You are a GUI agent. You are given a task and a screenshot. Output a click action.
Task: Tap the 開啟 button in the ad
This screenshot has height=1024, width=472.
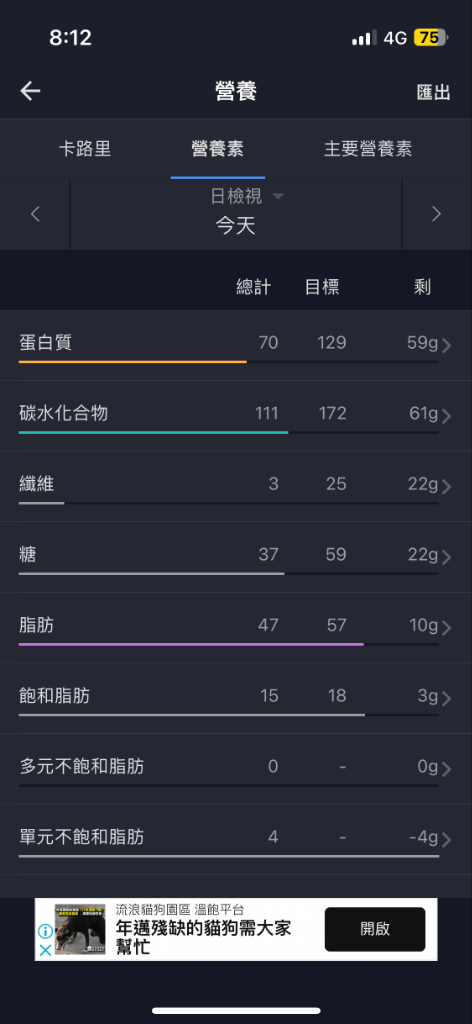[375, 929]
